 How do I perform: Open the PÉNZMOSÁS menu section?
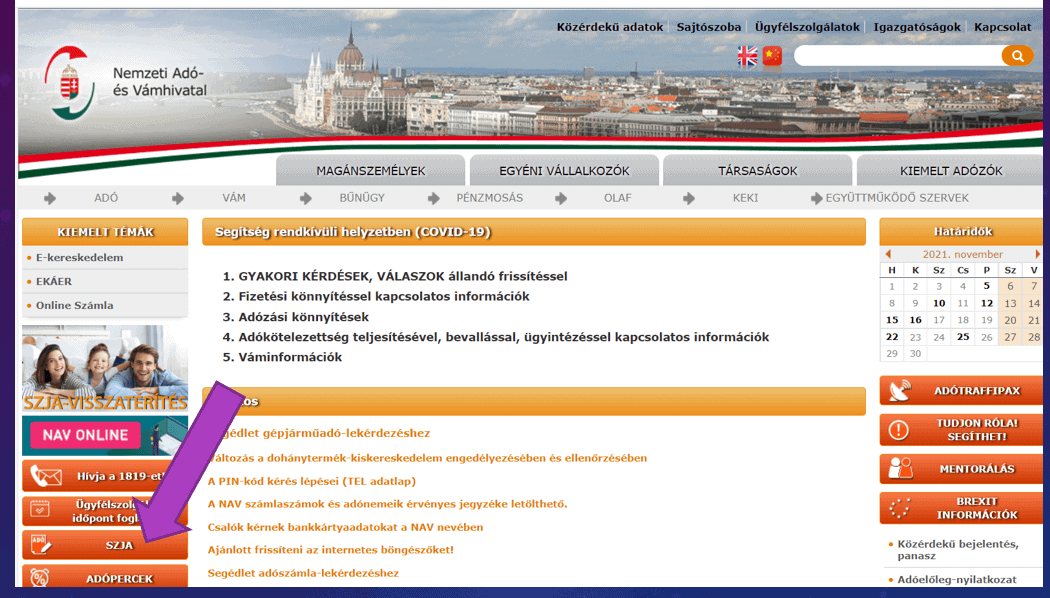[x=489, y=198]
